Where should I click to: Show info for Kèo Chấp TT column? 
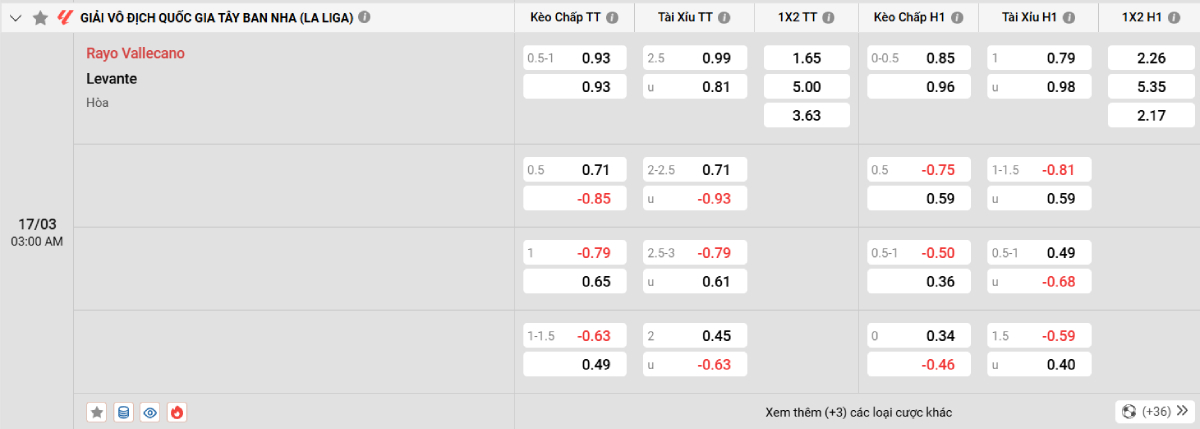point(612,18)
